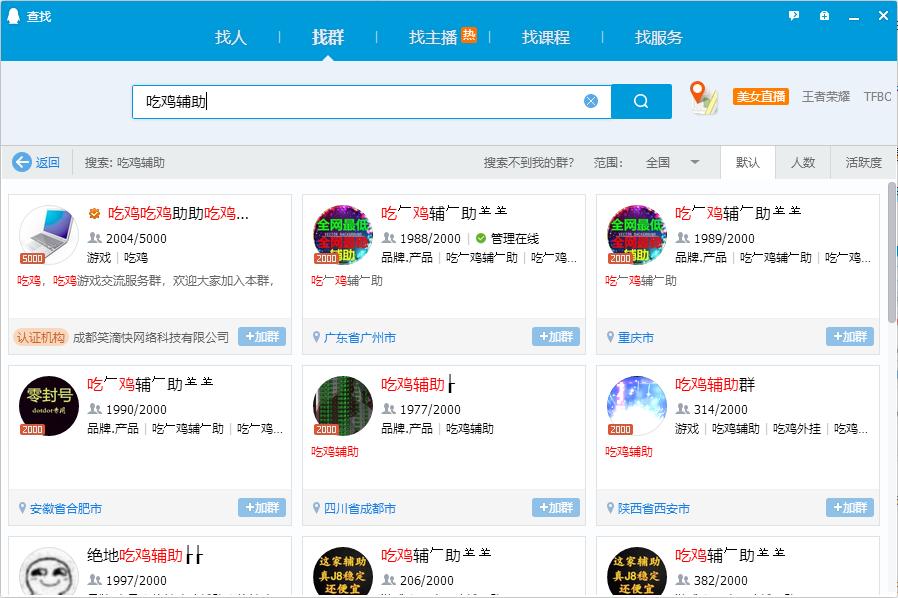Click the create-group icon in the title bar
Image resolution: width=898 pixels, height=598 pixels.
click(x=824, y=15)
